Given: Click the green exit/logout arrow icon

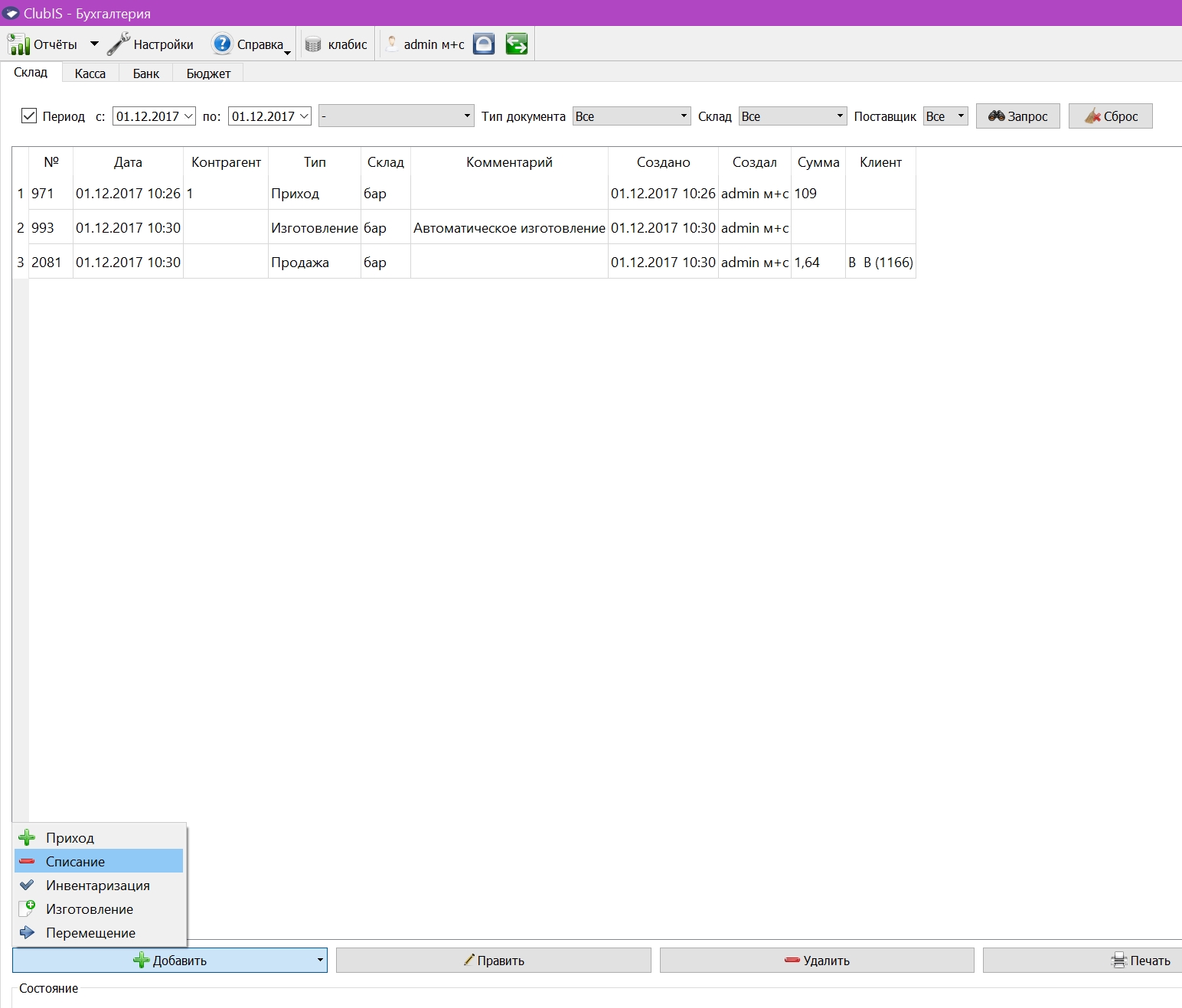Looking at the screenshot, I should (x=517, y=44).
